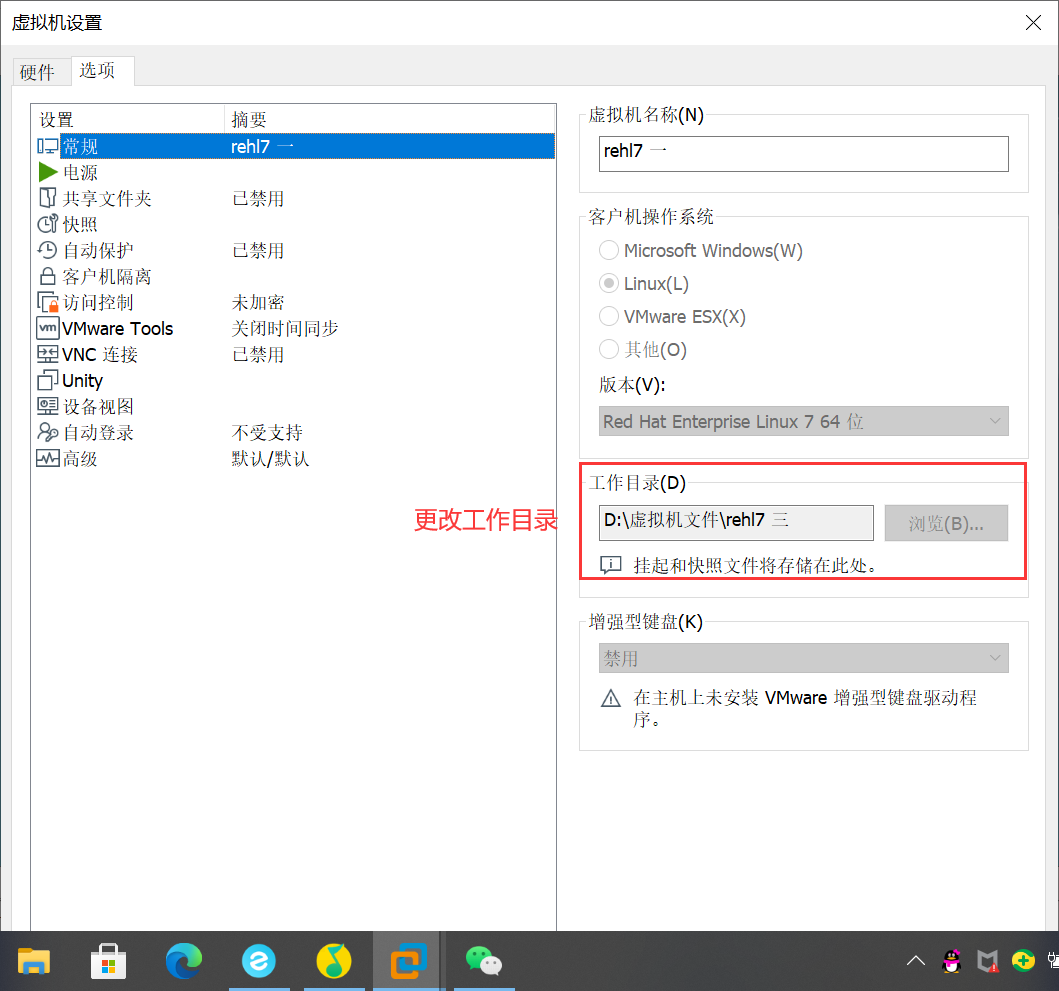This screenshot has width=1059, height=991.
Task: Select the 常规 general settings icon
Action: coord(47,147)
